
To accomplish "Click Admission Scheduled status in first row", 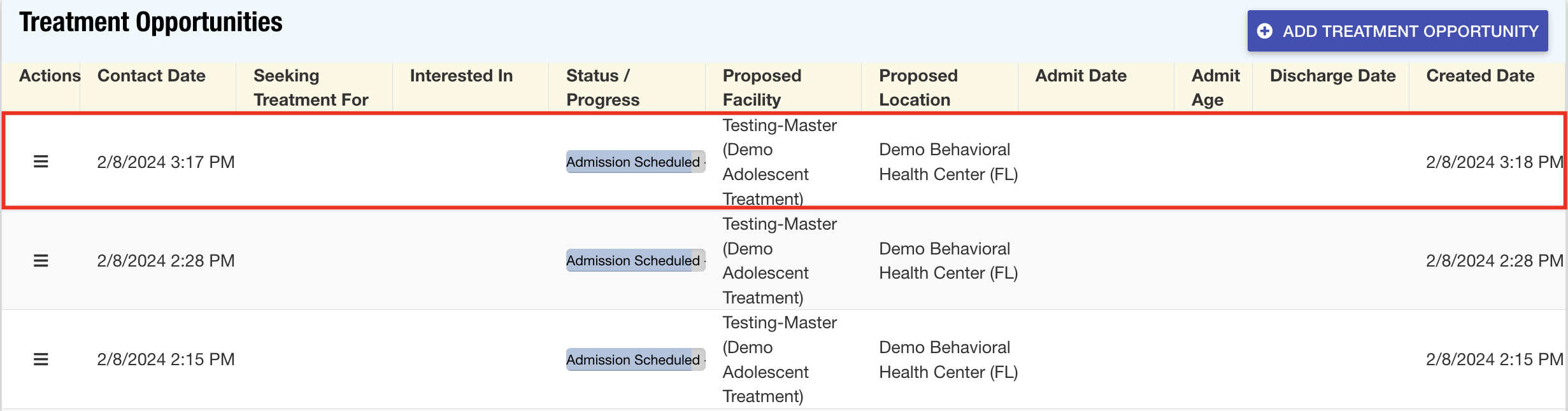I will tap(634, 162).
